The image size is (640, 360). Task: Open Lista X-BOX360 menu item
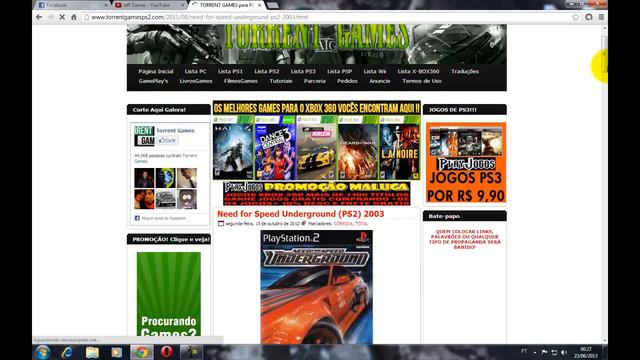tap(418, 71)
